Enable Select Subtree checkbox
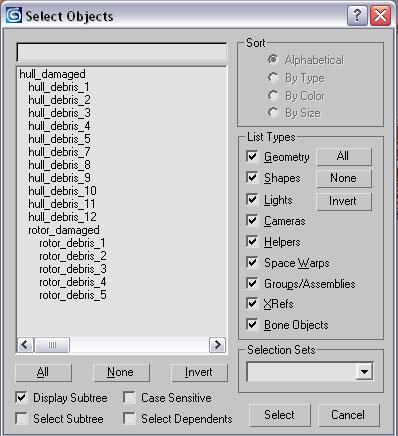The width and height of the screenshot is (398, 436). click(x=21, y=419)
